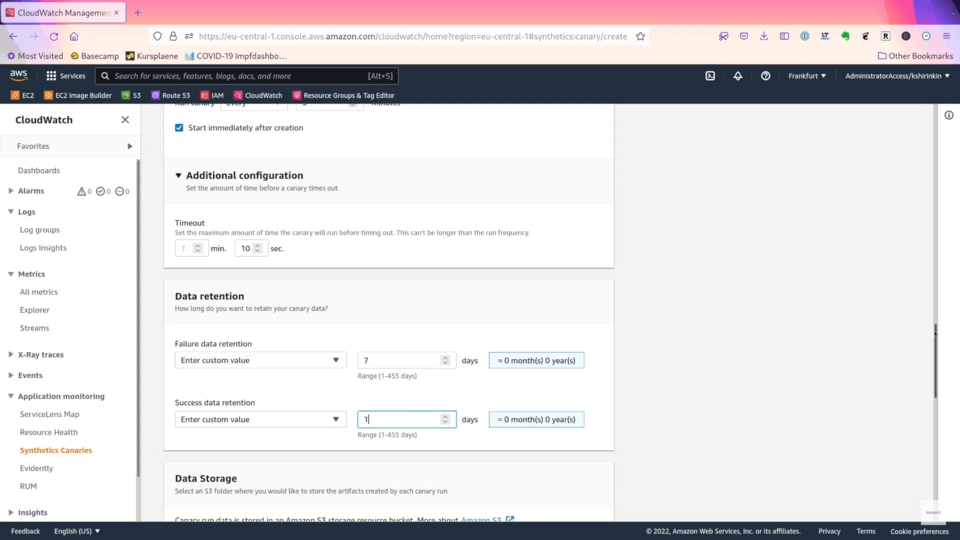Viewport: 960px width, 540px height.
Task: Open Synthetics Canaries in sidebar
Action: [56, 450]
